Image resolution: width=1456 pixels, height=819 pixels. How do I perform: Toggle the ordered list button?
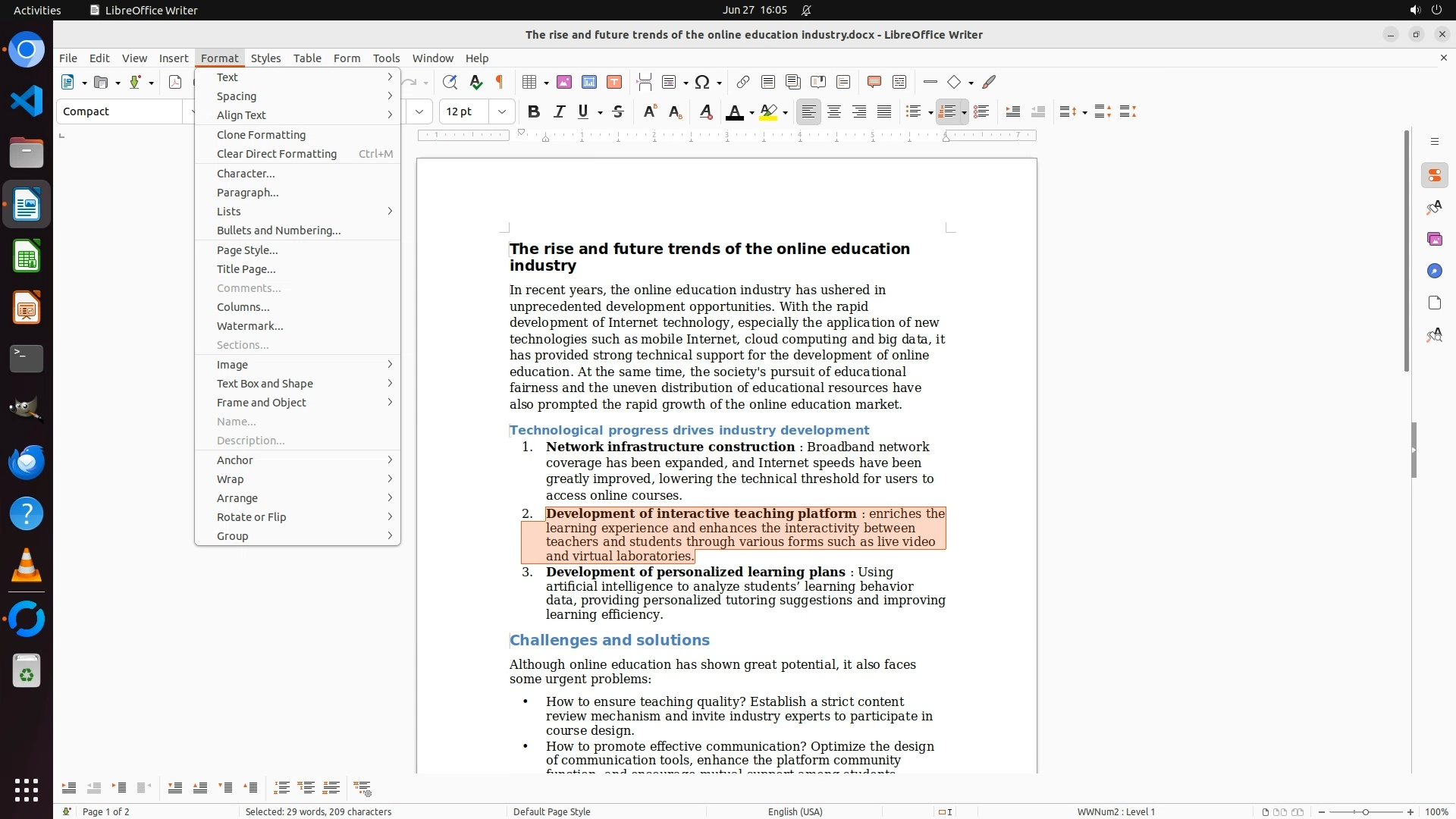[946, 112]
